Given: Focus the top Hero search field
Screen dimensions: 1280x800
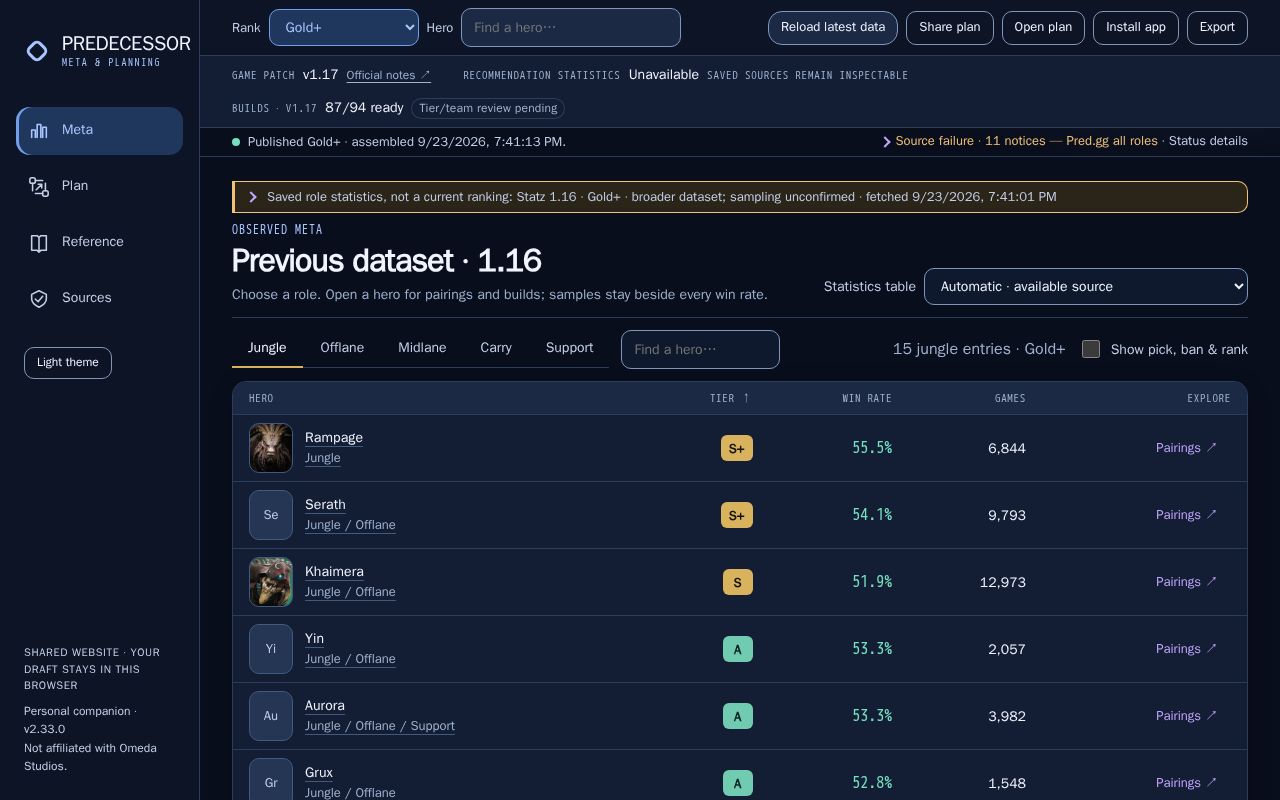Looking at the screenshot, I should coord(571,28).
